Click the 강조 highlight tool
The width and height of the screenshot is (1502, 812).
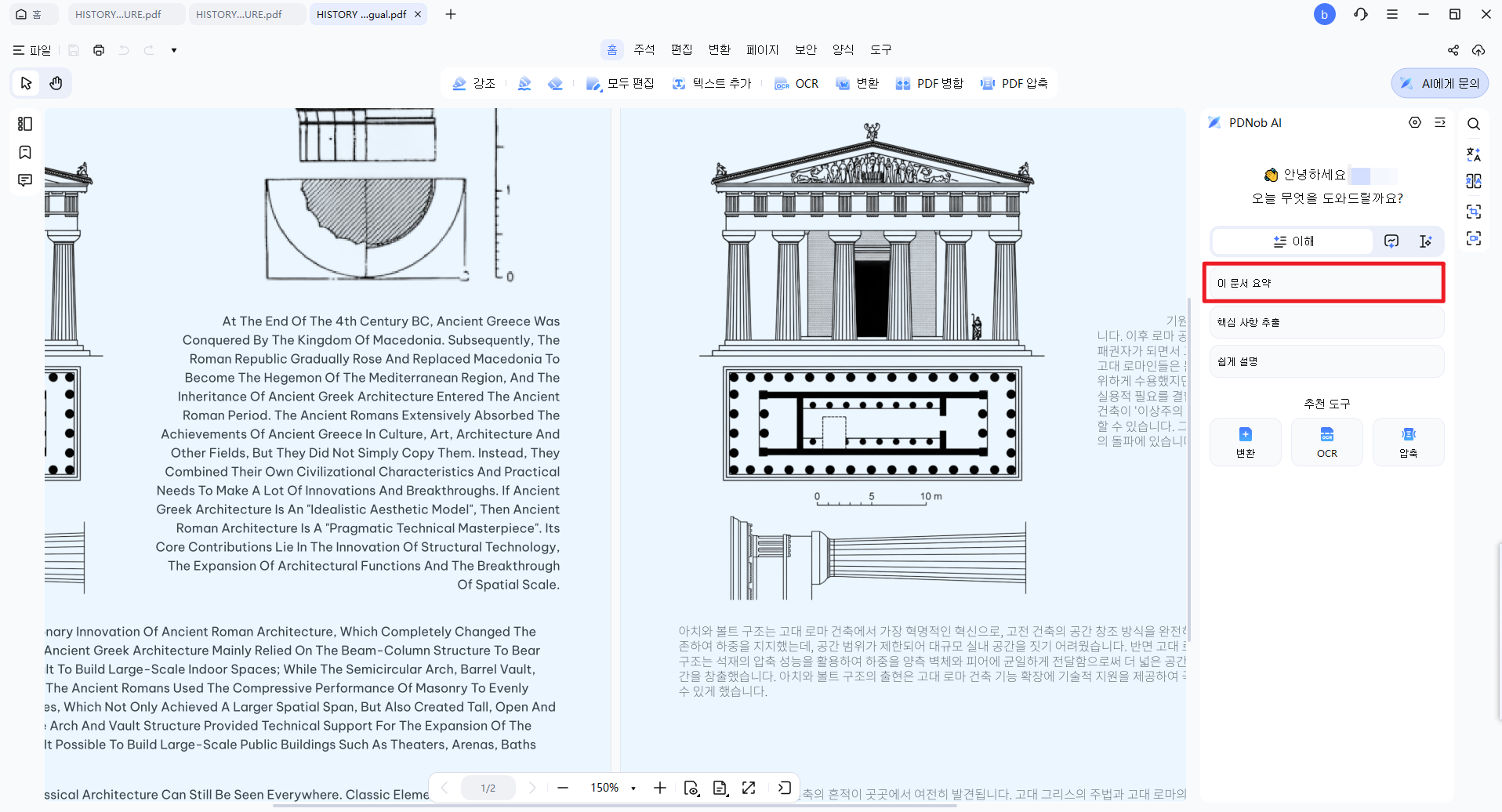(474, 84)
